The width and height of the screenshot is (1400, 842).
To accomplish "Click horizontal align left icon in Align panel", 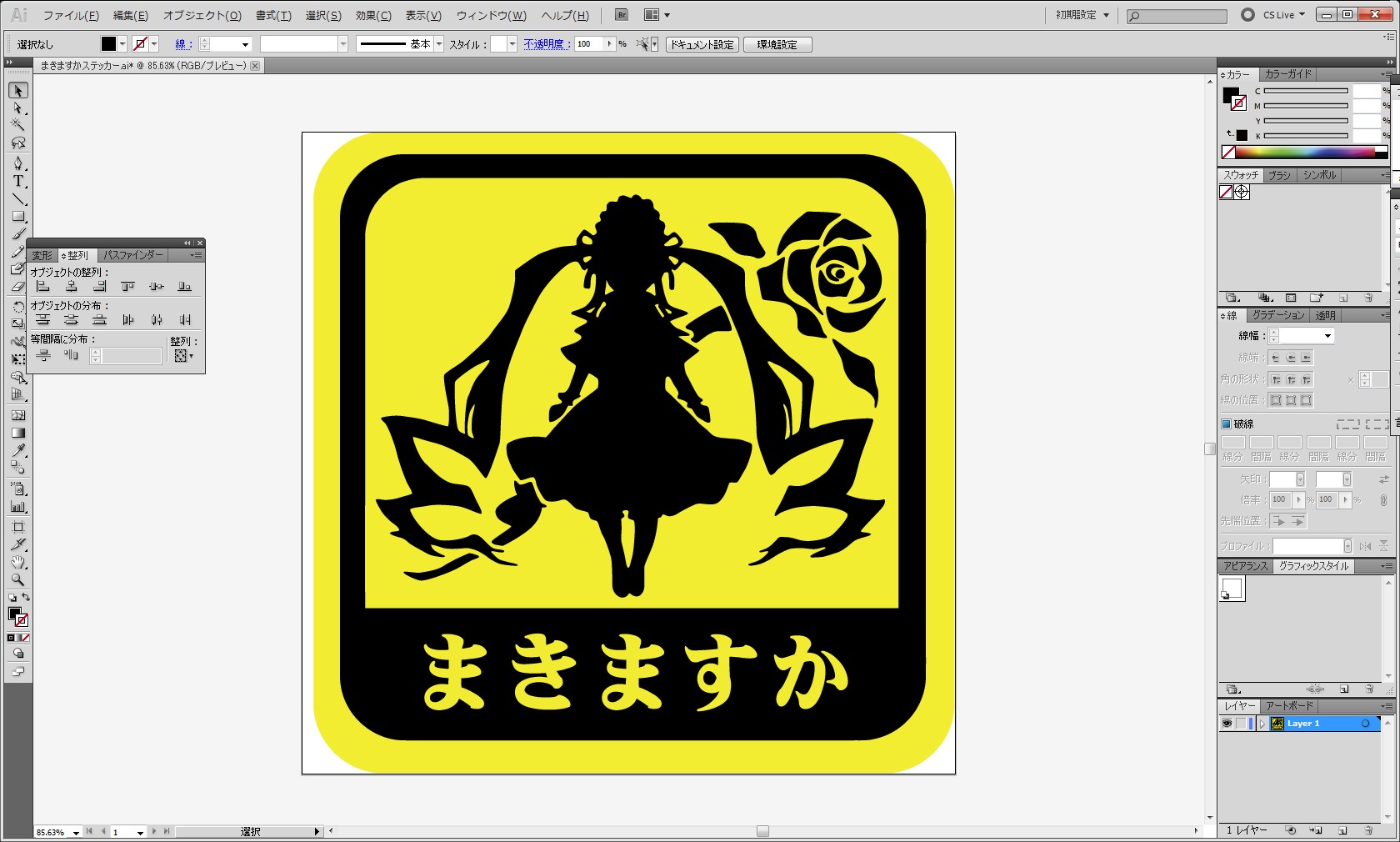I will coord(42,286).
